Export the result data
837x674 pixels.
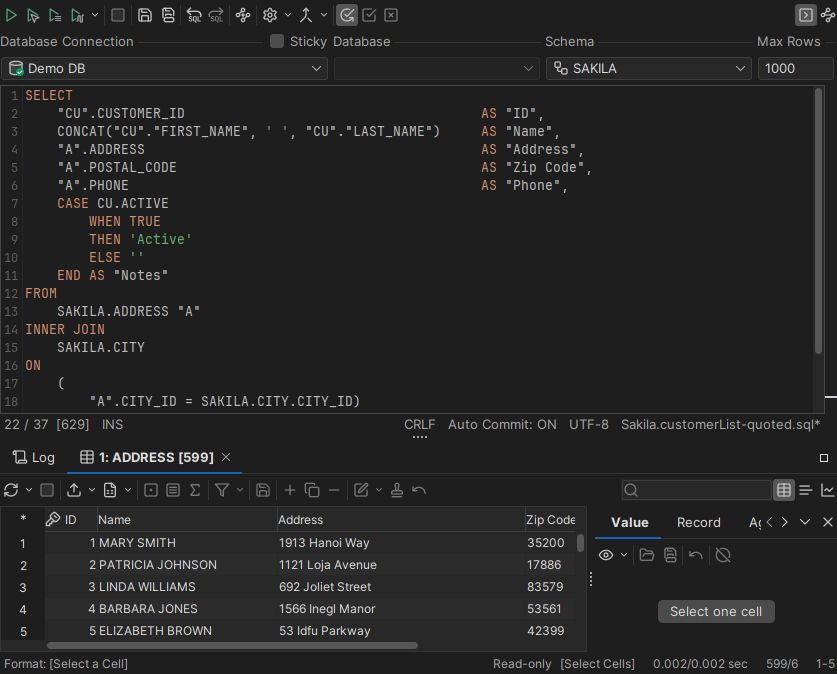[x=74, y=490]
